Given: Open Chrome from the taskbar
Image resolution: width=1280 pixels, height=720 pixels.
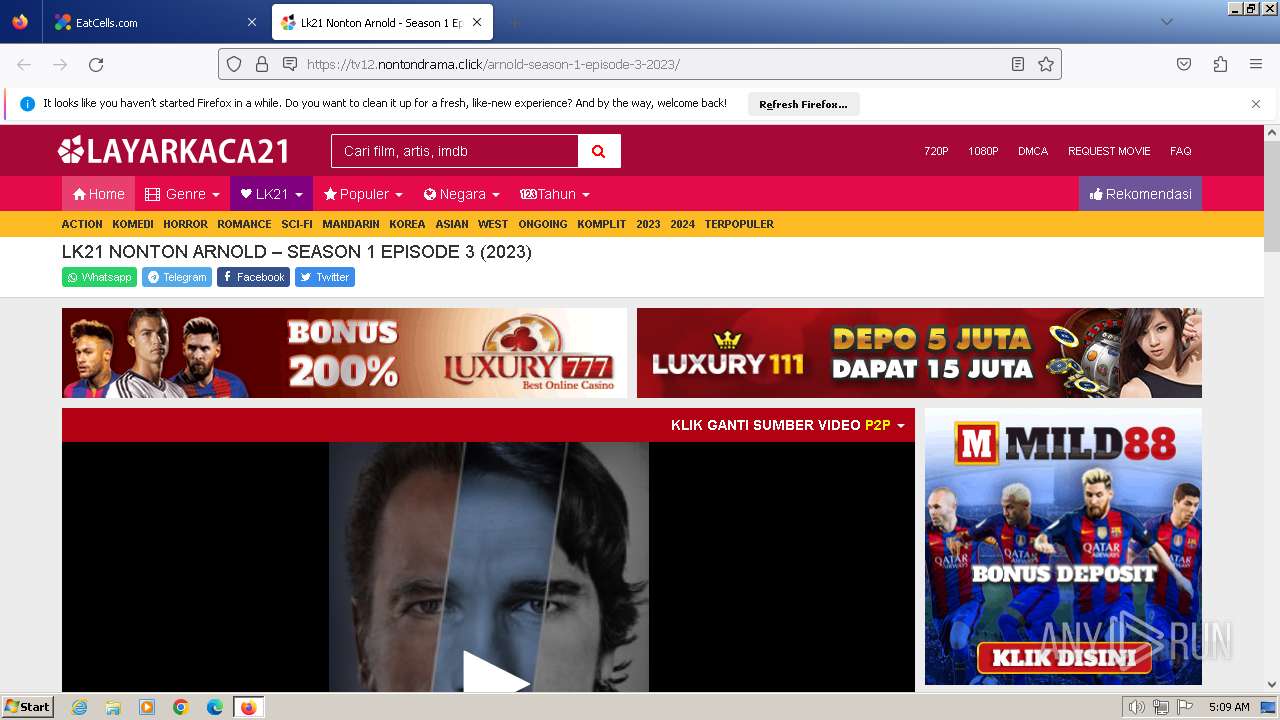Looking at the screenshot, I should [181, 707].
